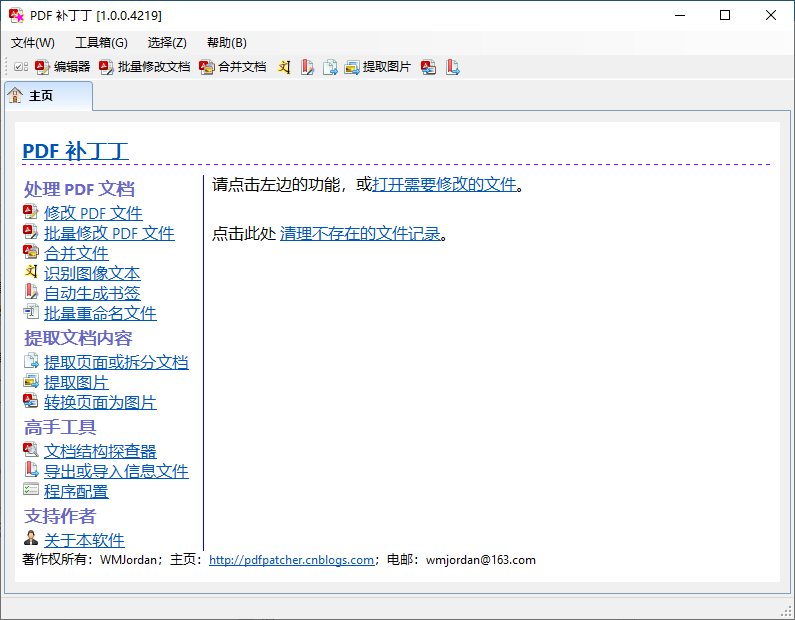Click the options checklist icon at toolbar start
This screenshot has height=620, width=795.
(21, 67)
